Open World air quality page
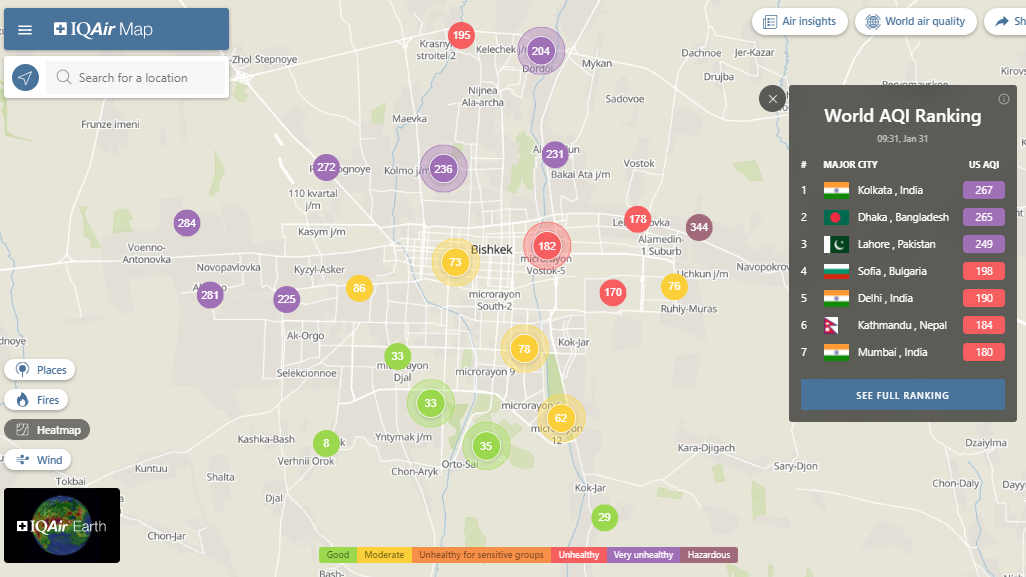 (915, 21)
